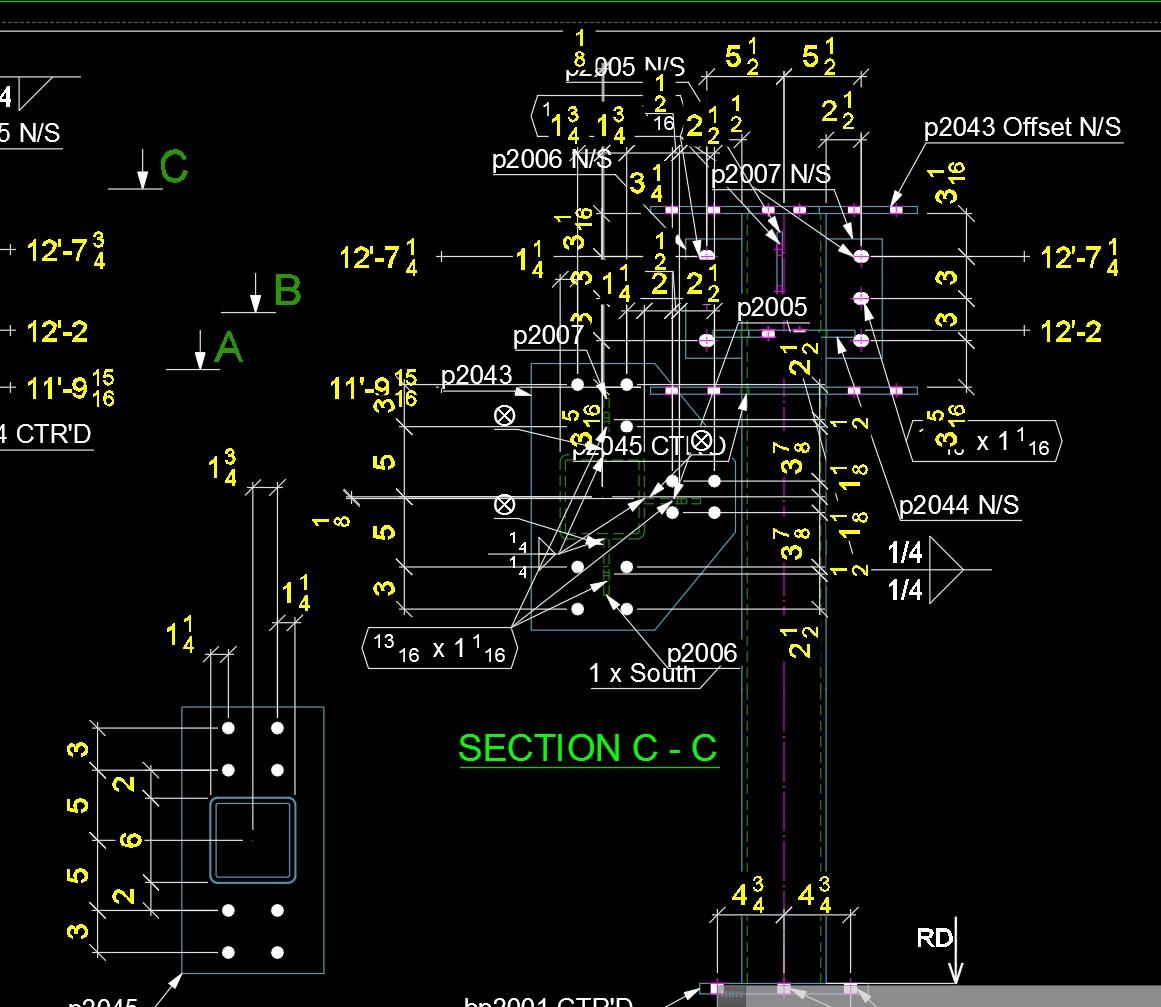Click the "p2043" label without Offset text
Image resolution: width=1161 pixels, height=1007 pixels.
click(x=476, y=375)
